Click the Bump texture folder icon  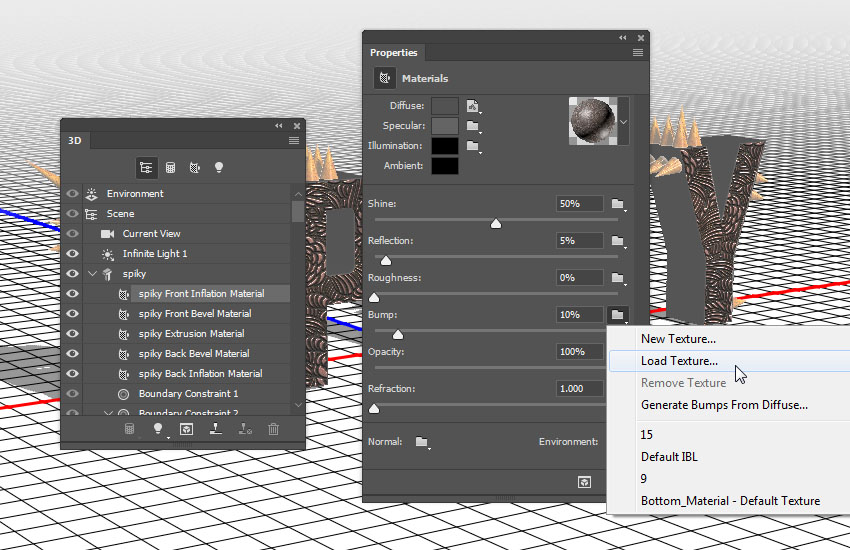click(x=618, y=315)
